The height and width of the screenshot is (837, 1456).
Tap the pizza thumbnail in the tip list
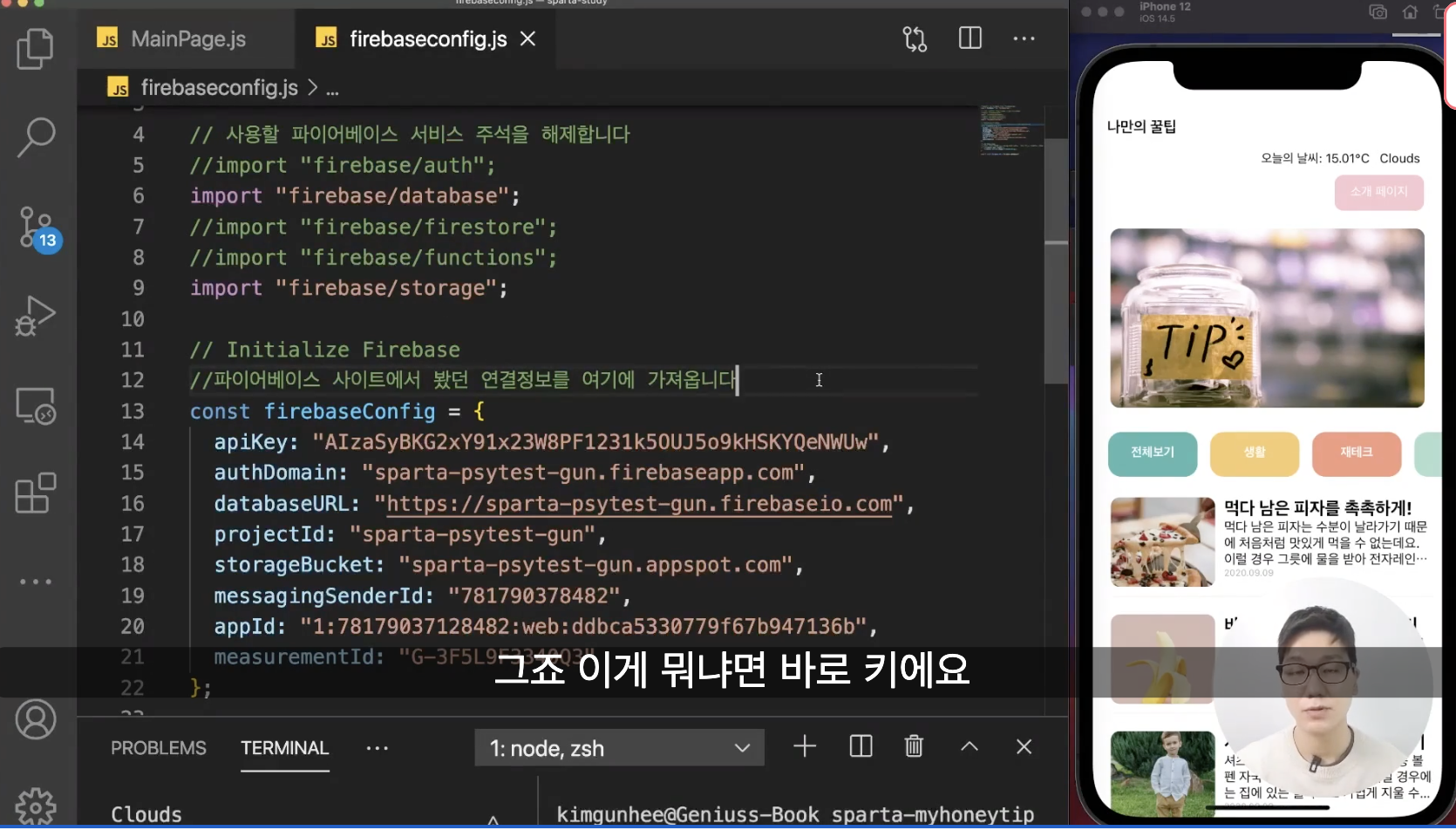pyautogui.click(x=1162, y=541)
